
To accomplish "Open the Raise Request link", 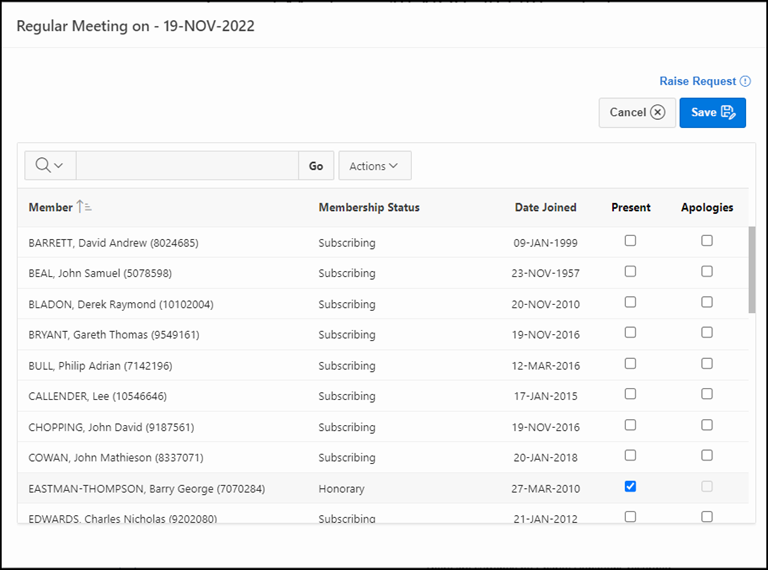I will (x=697, y=81).
